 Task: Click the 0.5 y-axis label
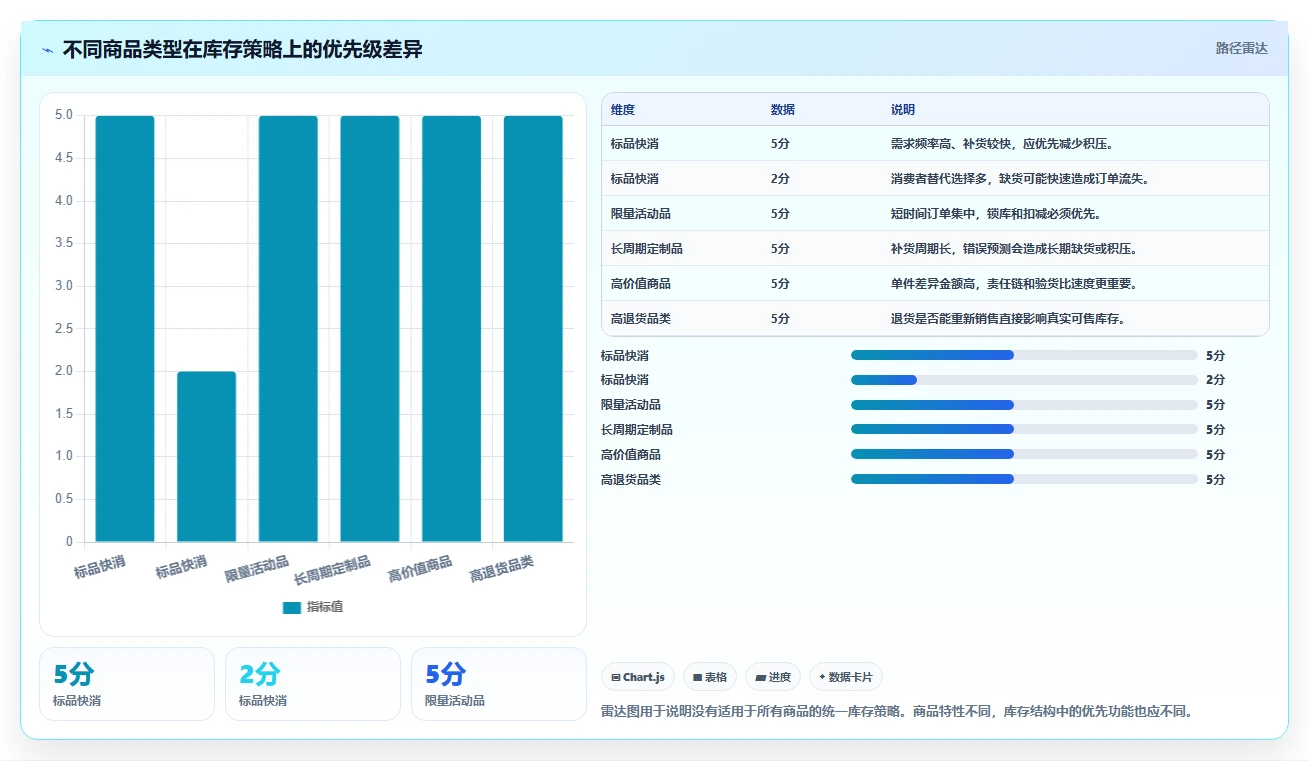(63, 499)
